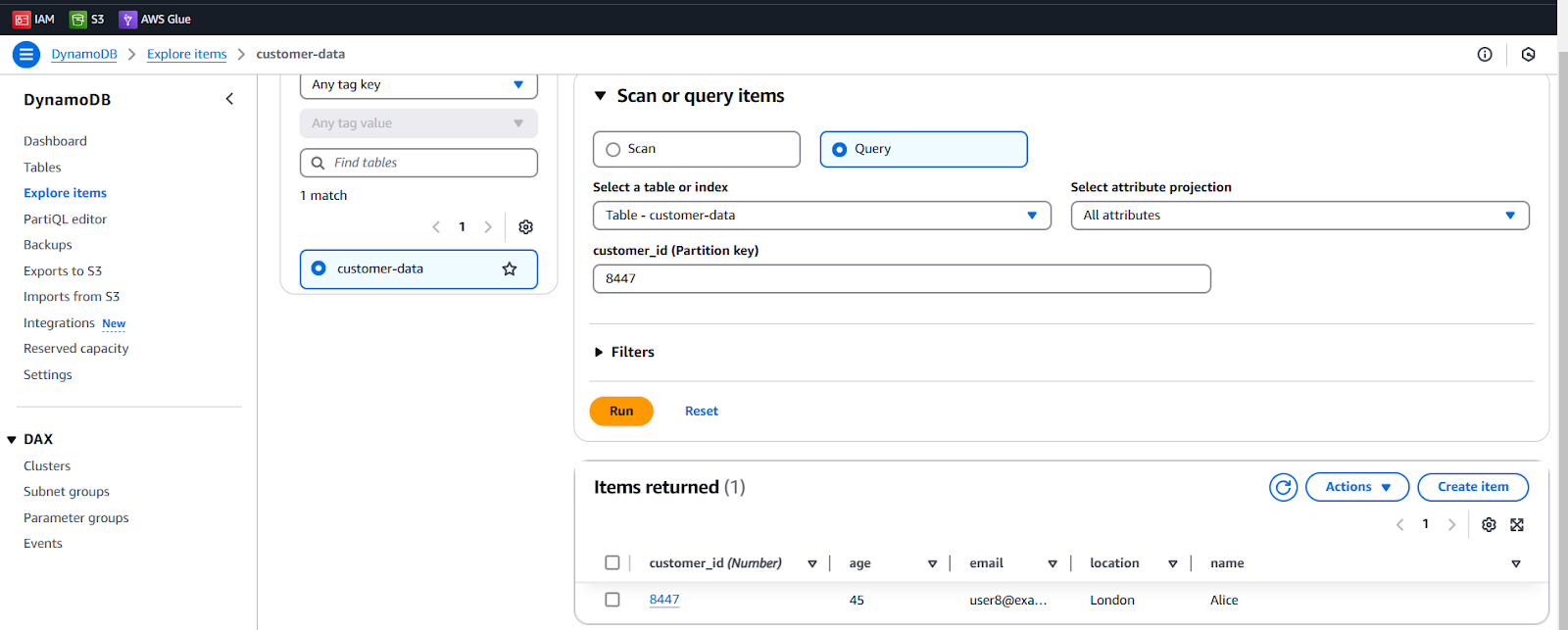
Task: Open table list preferences gear
Action: click(526, 227)
